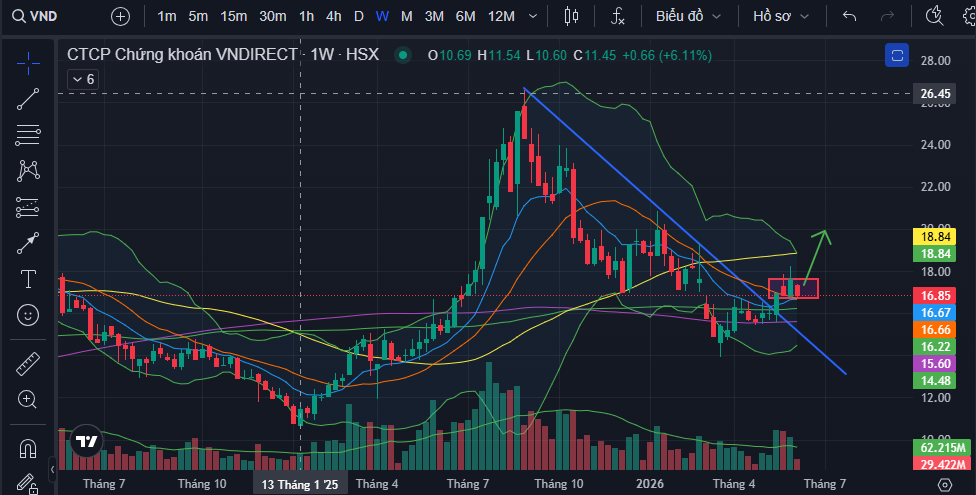Select the trend line drawing tool

click(x=28, y=99)
